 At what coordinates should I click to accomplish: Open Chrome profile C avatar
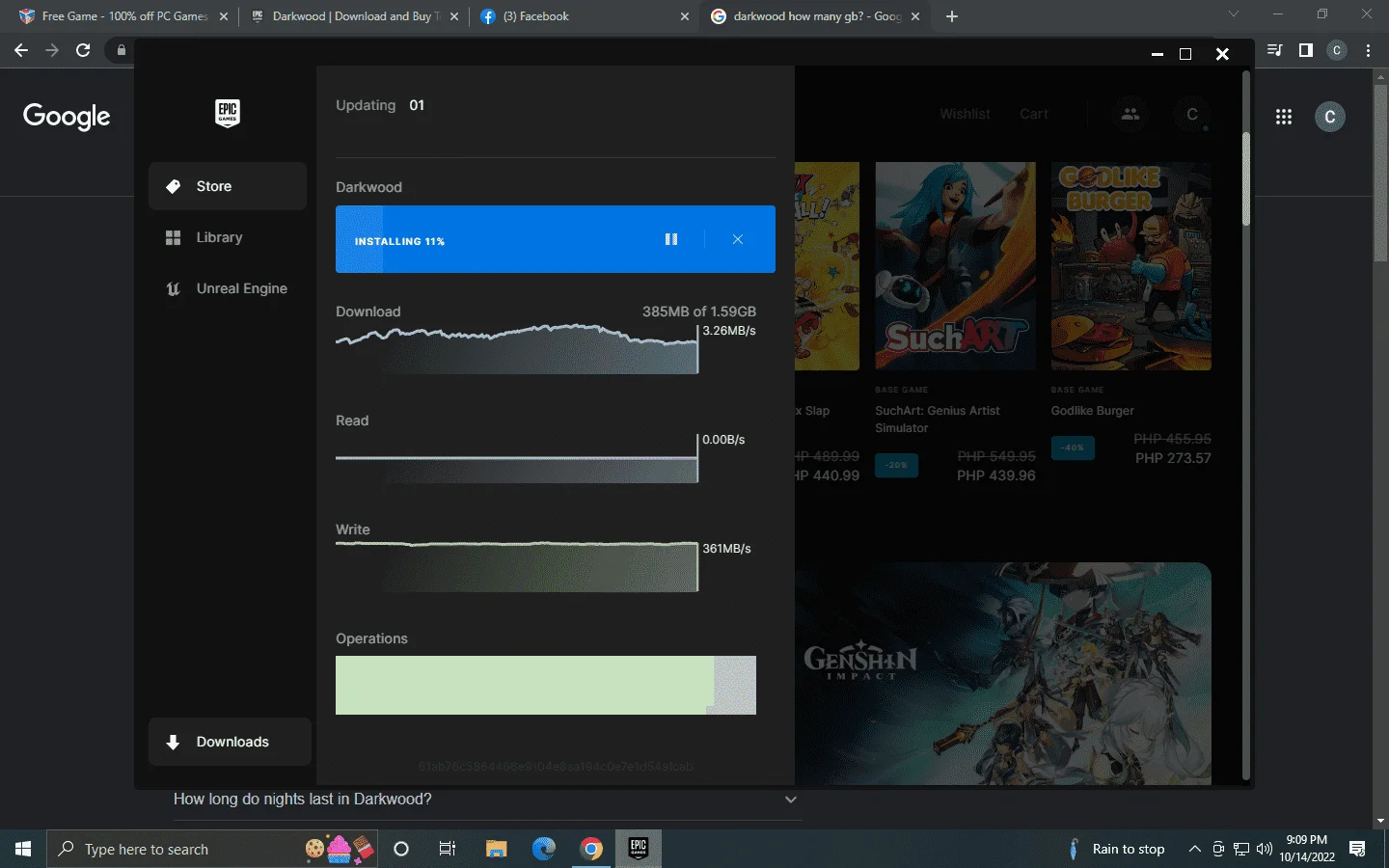(1337, 50)
